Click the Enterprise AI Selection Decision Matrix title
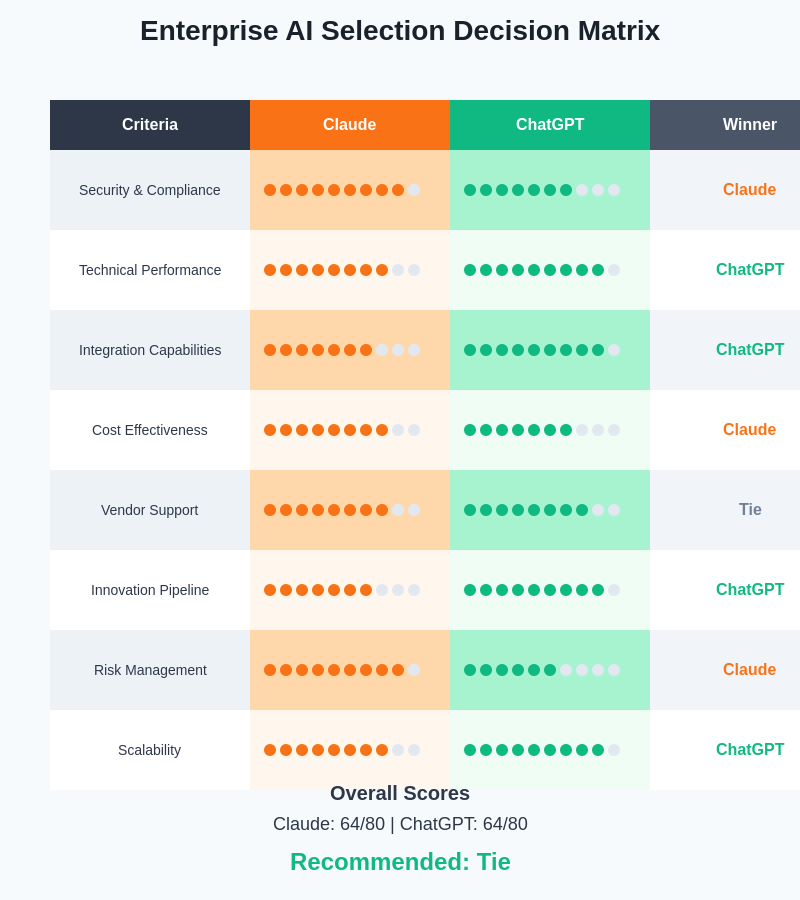800x900 pixels. (400, 31)
